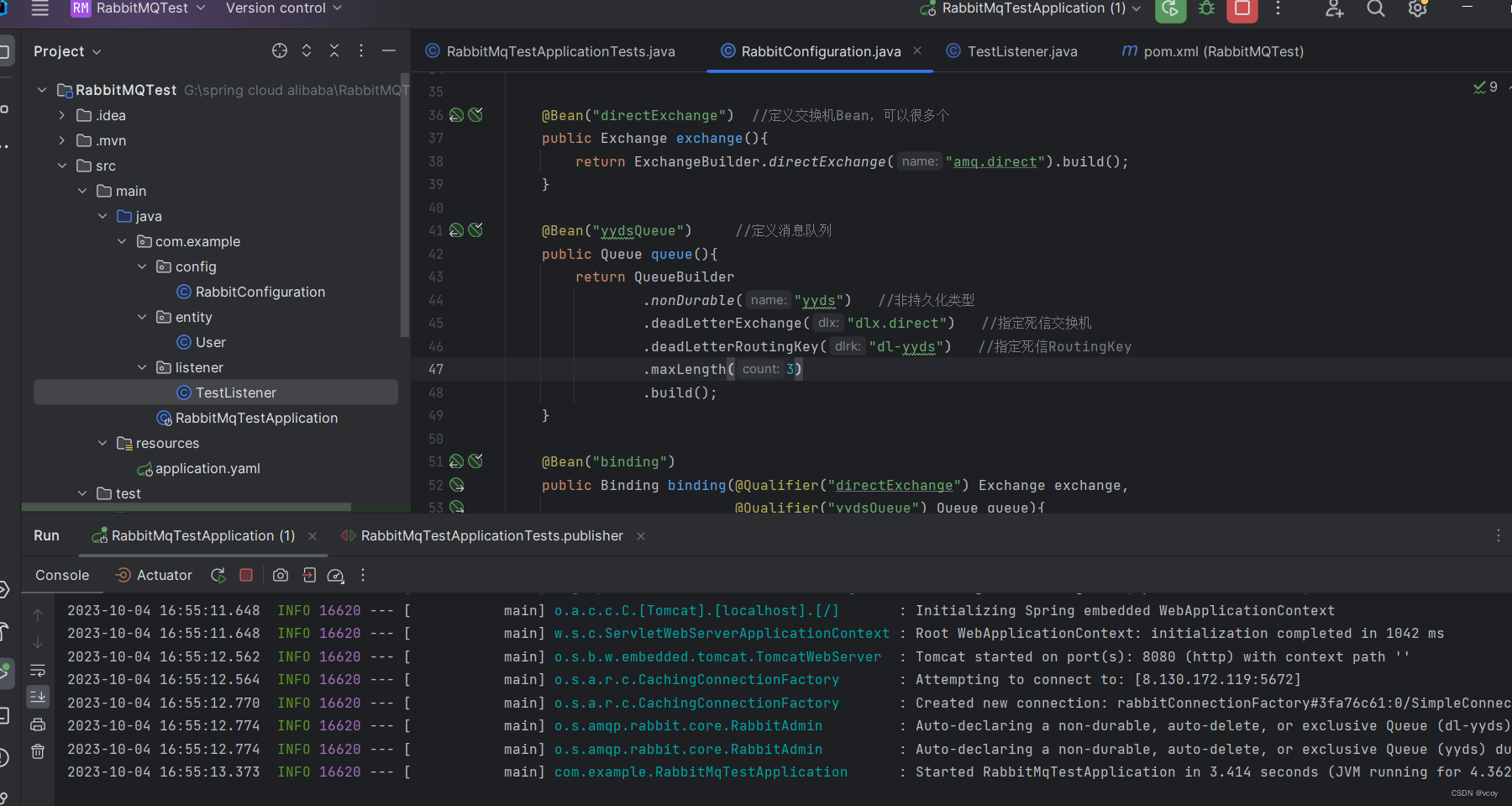This screenshot has width=1512, height=806.
Task: Collapse the entity package
Action: point(142,317)
